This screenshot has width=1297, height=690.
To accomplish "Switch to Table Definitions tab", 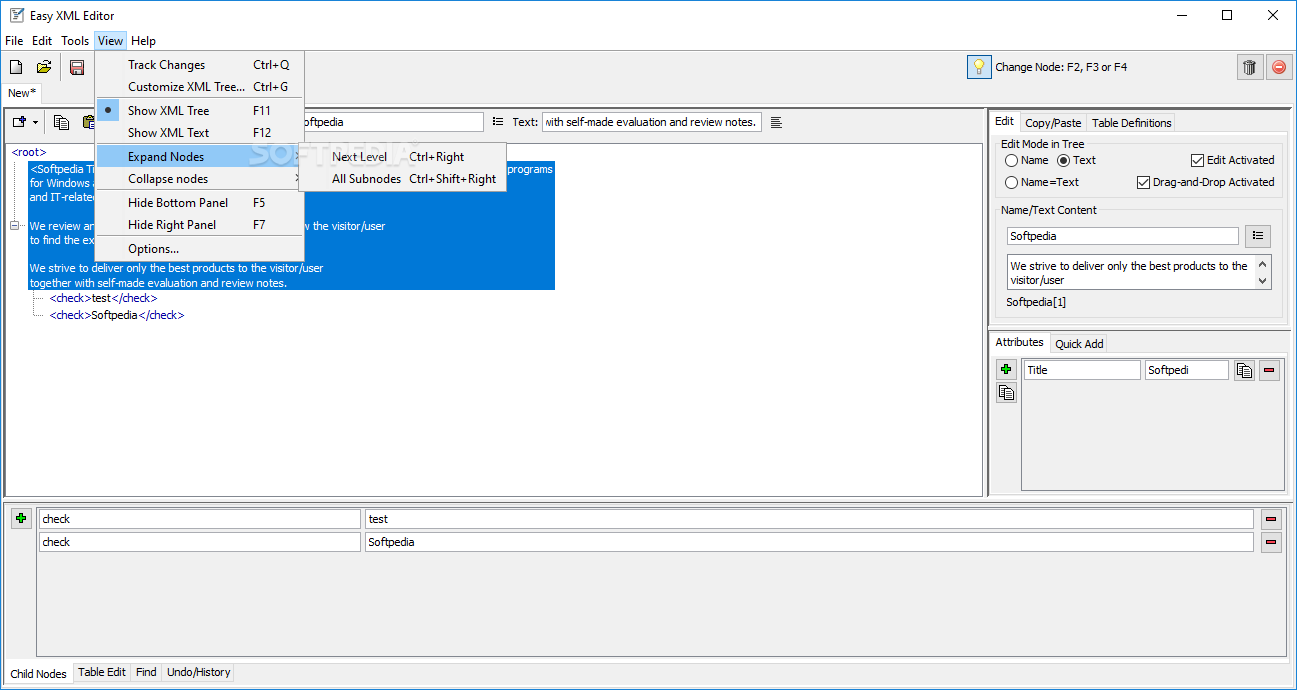I will tap(1131, 123).
